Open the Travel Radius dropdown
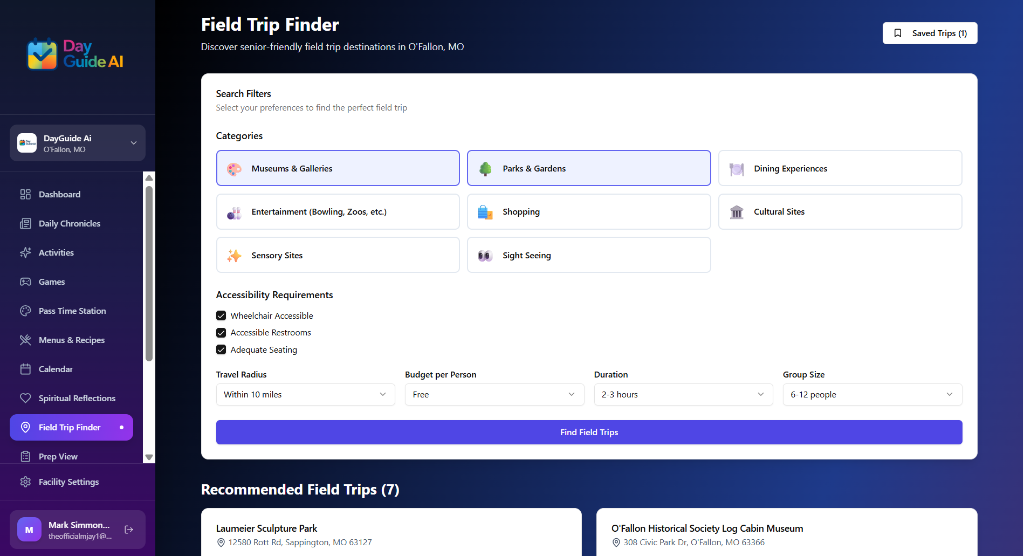The width and height of the screenshot is (1024, 556). (305, 395)
